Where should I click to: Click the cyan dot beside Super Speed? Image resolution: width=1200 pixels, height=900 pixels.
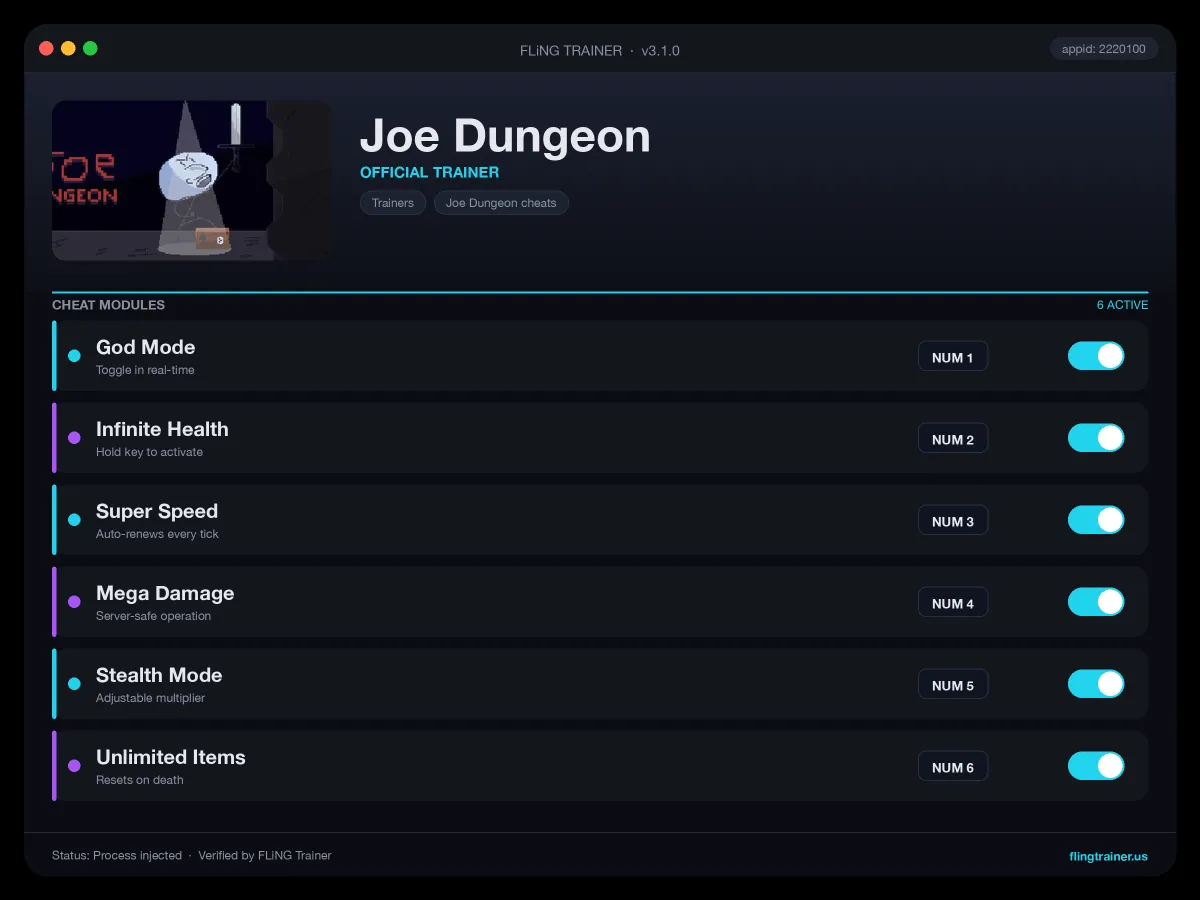click(x=74, y=520)
